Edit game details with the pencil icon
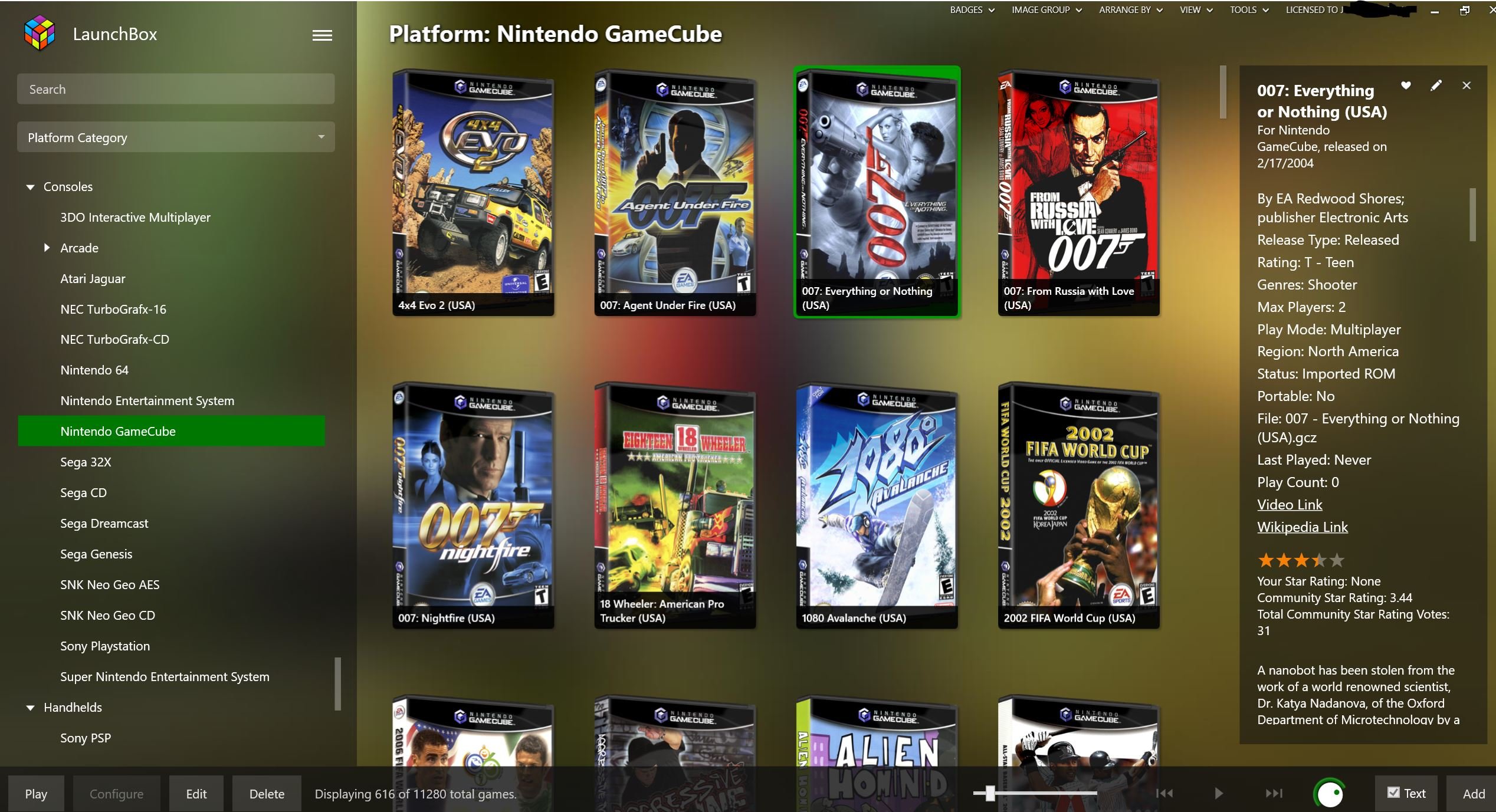The width and height of the screenshot is (1496, 812). pos(1436,86)
